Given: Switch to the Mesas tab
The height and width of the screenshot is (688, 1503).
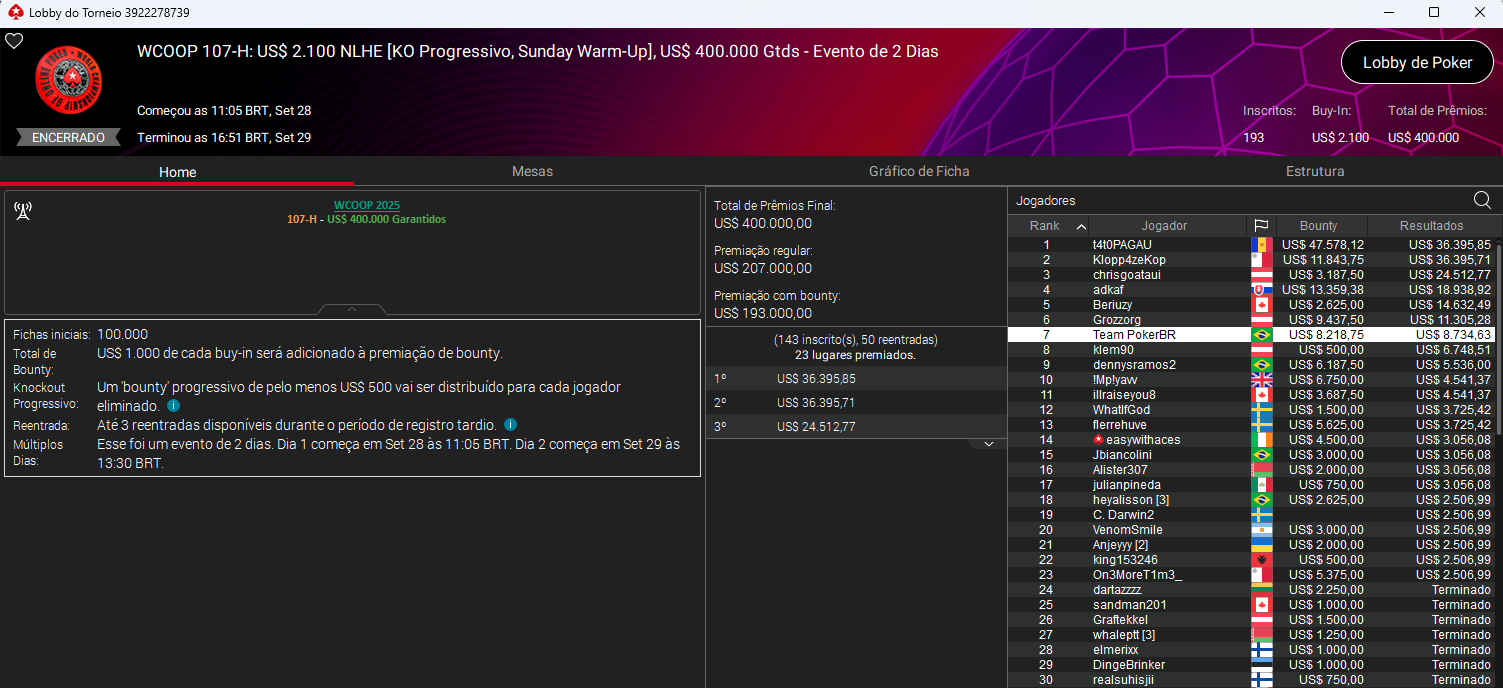Looking at the screenshot, I should coord(532,171).
